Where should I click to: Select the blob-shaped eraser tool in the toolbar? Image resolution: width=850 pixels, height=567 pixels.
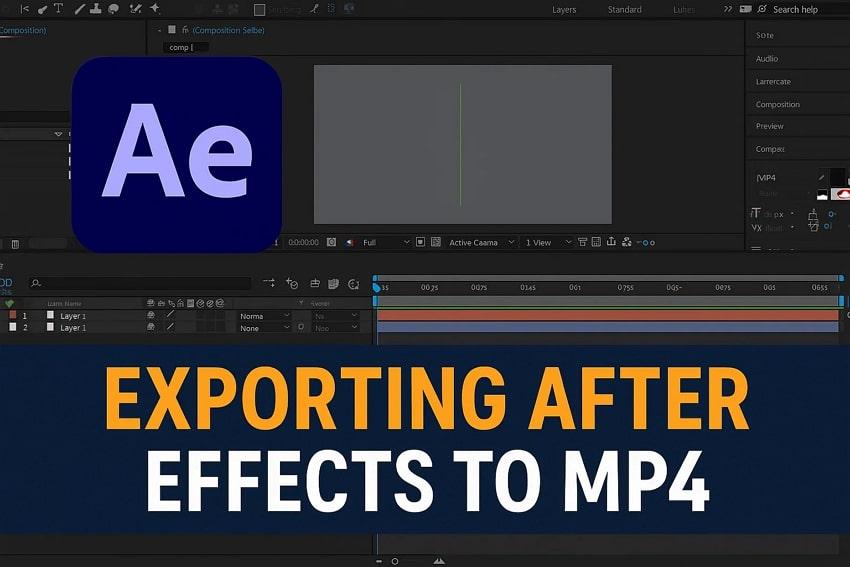coord(113,9)
